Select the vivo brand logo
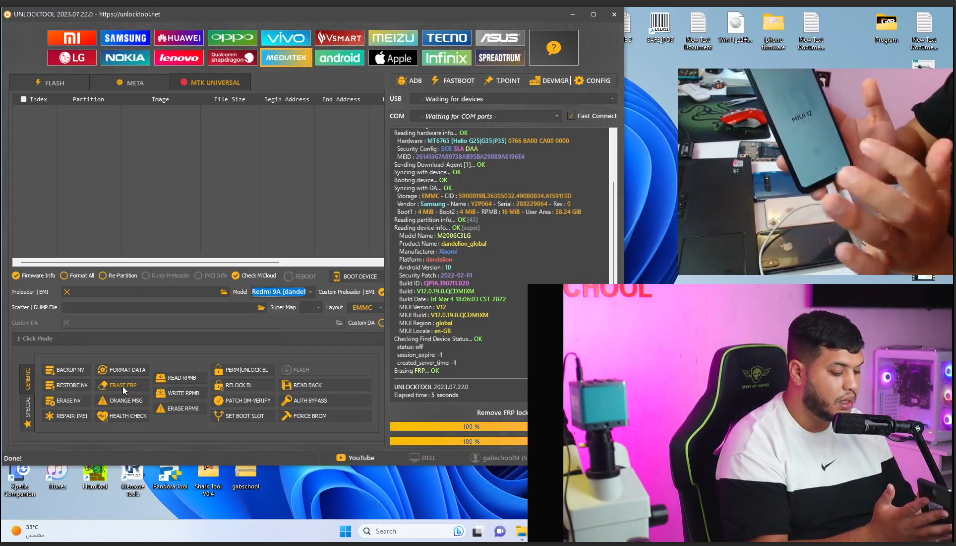The width and height of the screenshot is (956, 546). point(285,38)
